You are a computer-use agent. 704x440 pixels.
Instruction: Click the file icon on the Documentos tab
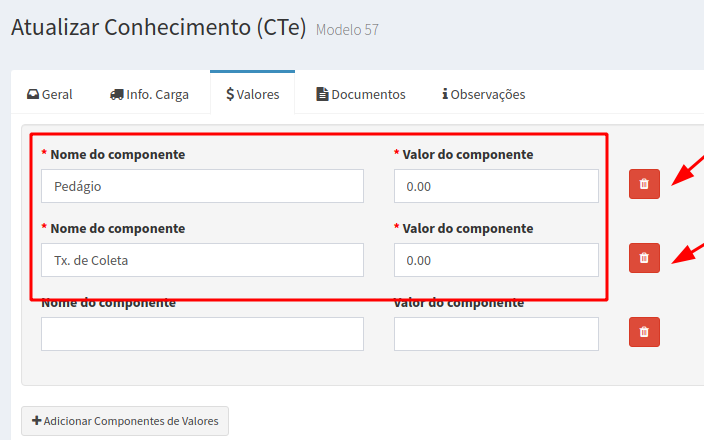click(x=322, y=95)
